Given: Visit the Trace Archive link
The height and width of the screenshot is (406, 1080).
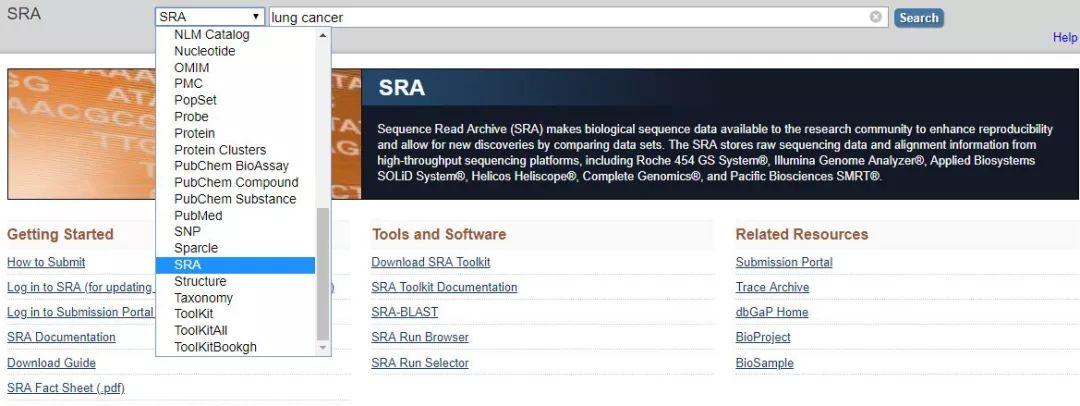Looking at the screenshot, I should tap(772, 287).
